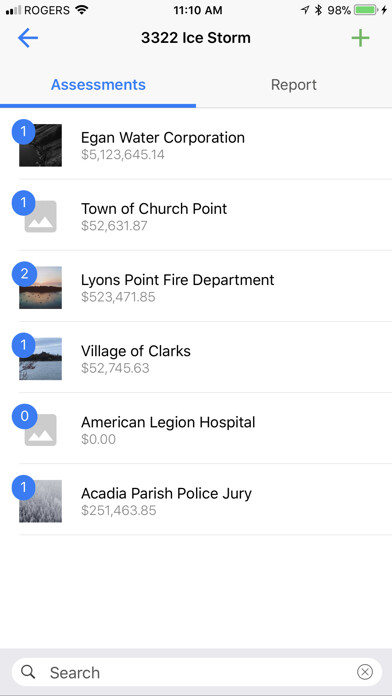The height and width of the screenshot is (696, 392).
Task: Open the Egan Water Corporation assessment
Action: [x=196, y=145]
